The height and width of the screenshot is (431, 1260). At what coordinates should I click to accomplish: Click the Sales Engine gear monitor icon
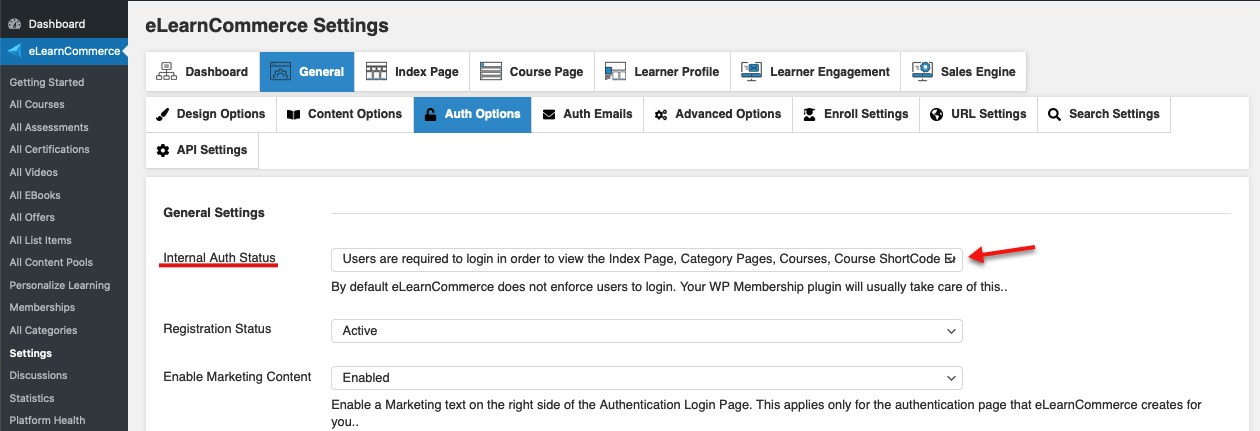922,71
